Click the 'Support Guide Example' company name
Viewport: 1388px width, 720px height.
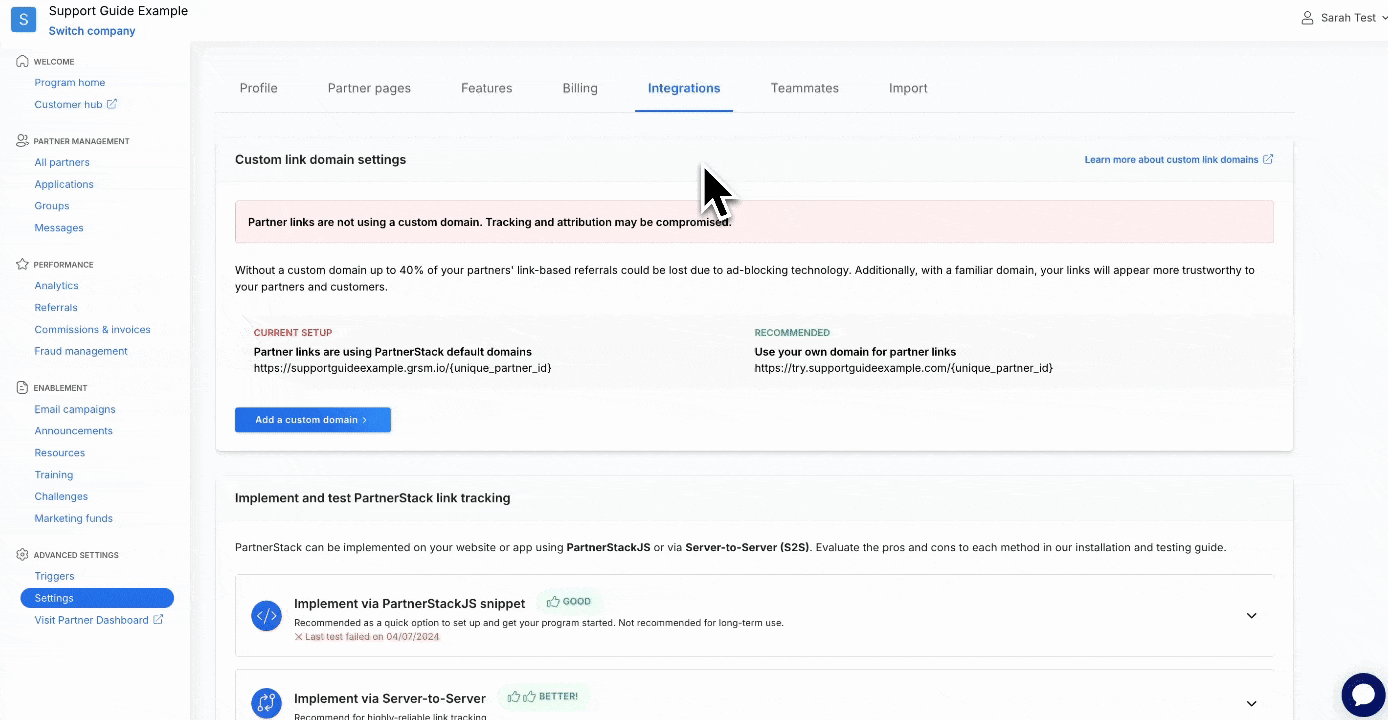pos(118,11)
